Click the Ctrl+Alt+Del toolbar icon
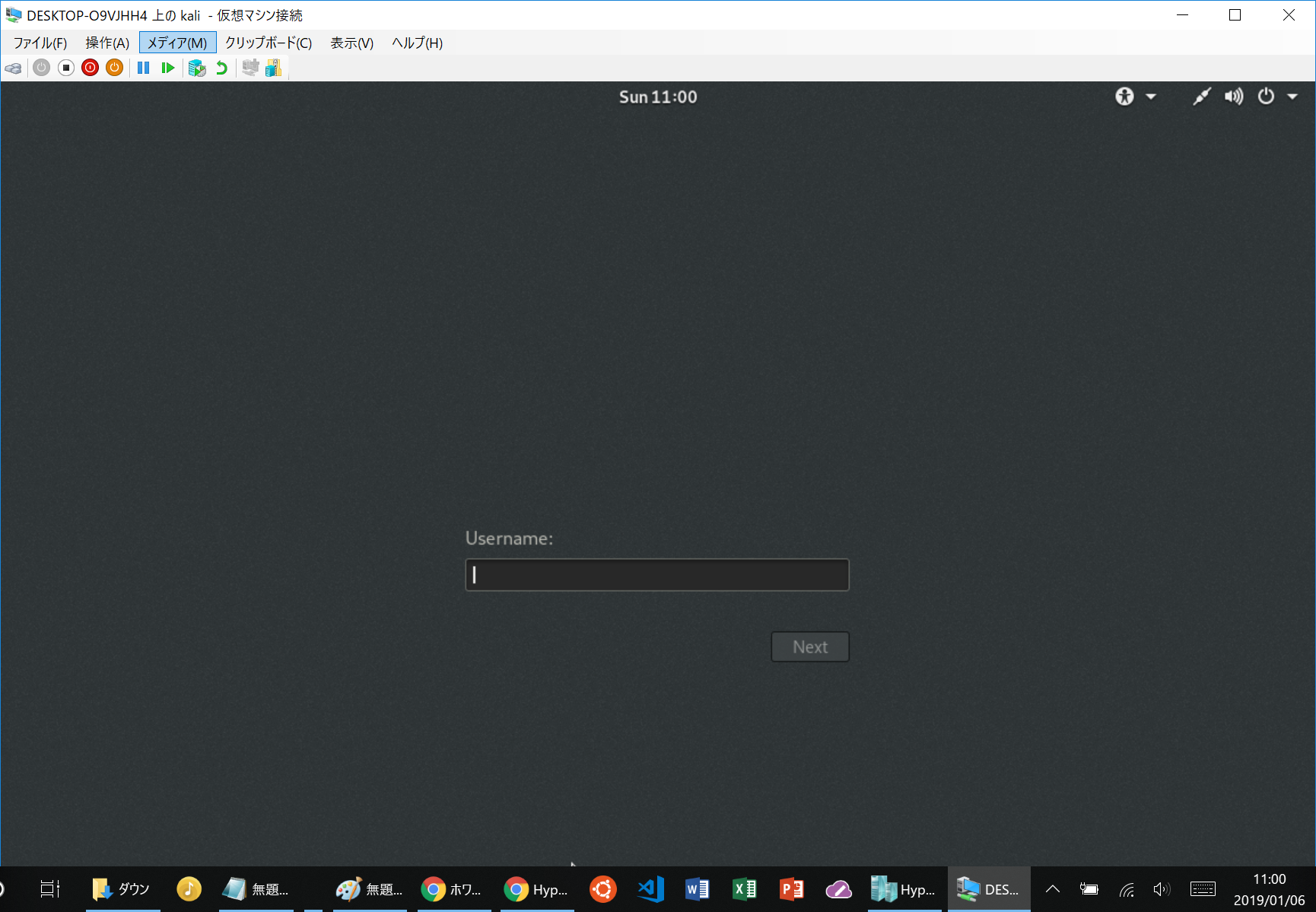Screen dimensions: 1316x912 point(14,68)
